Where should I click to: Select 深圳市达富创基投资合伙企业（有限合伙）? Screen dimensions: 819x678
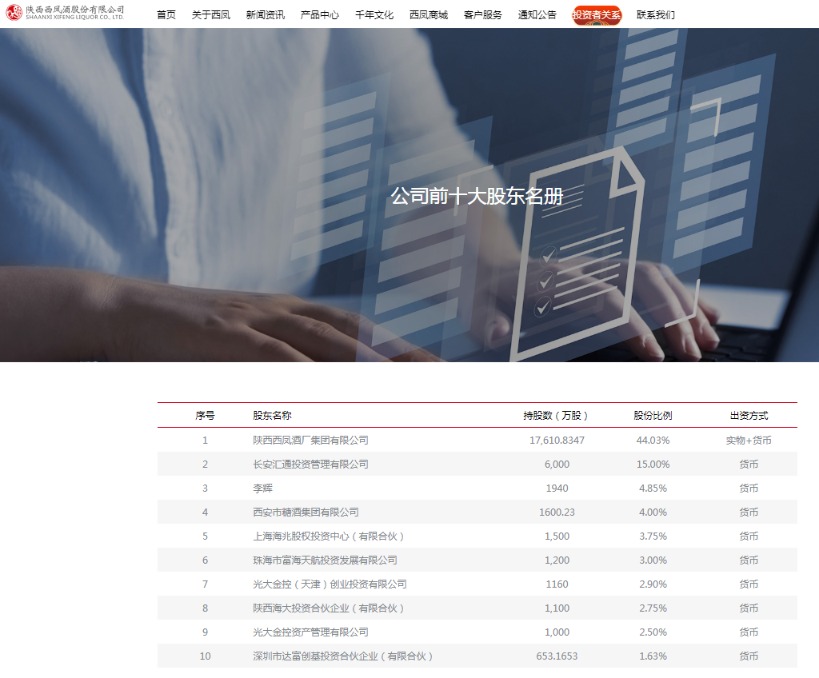pos(343,657)
